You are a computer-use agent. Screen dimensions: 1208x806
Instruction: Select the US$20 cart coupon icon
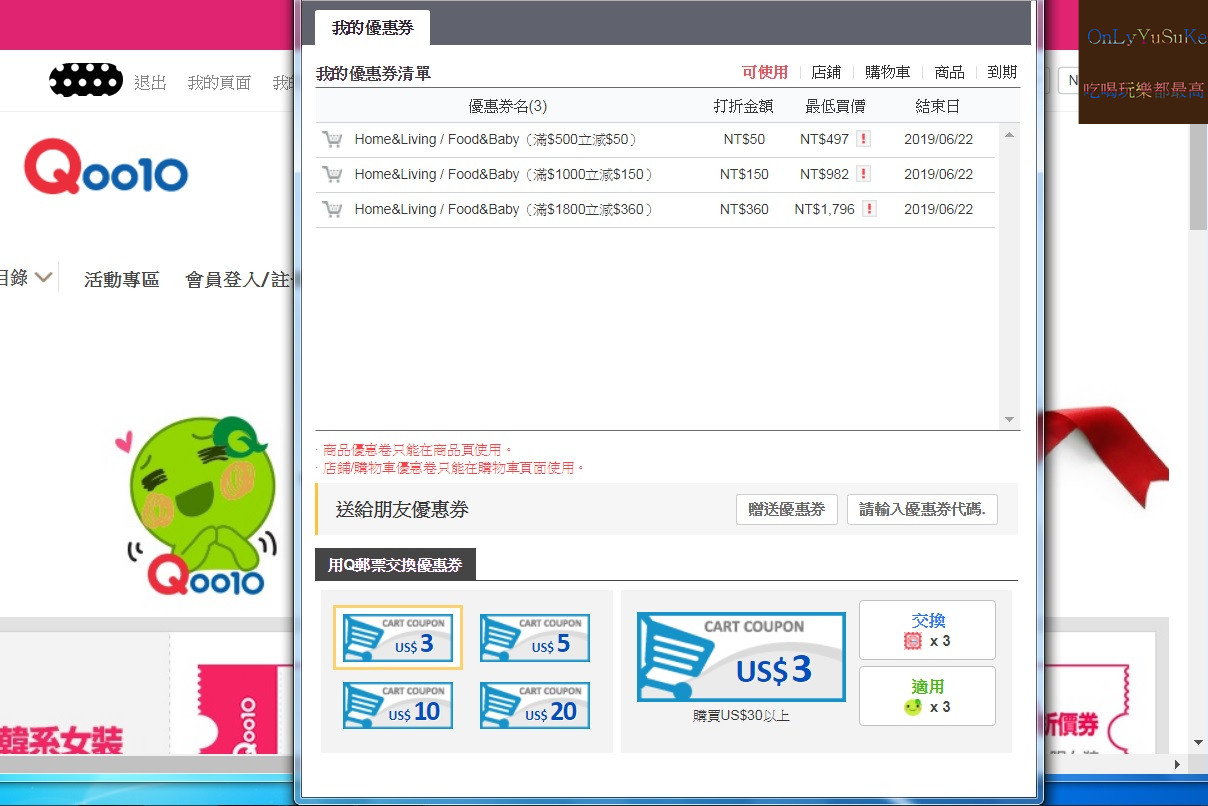click(534, 705)
